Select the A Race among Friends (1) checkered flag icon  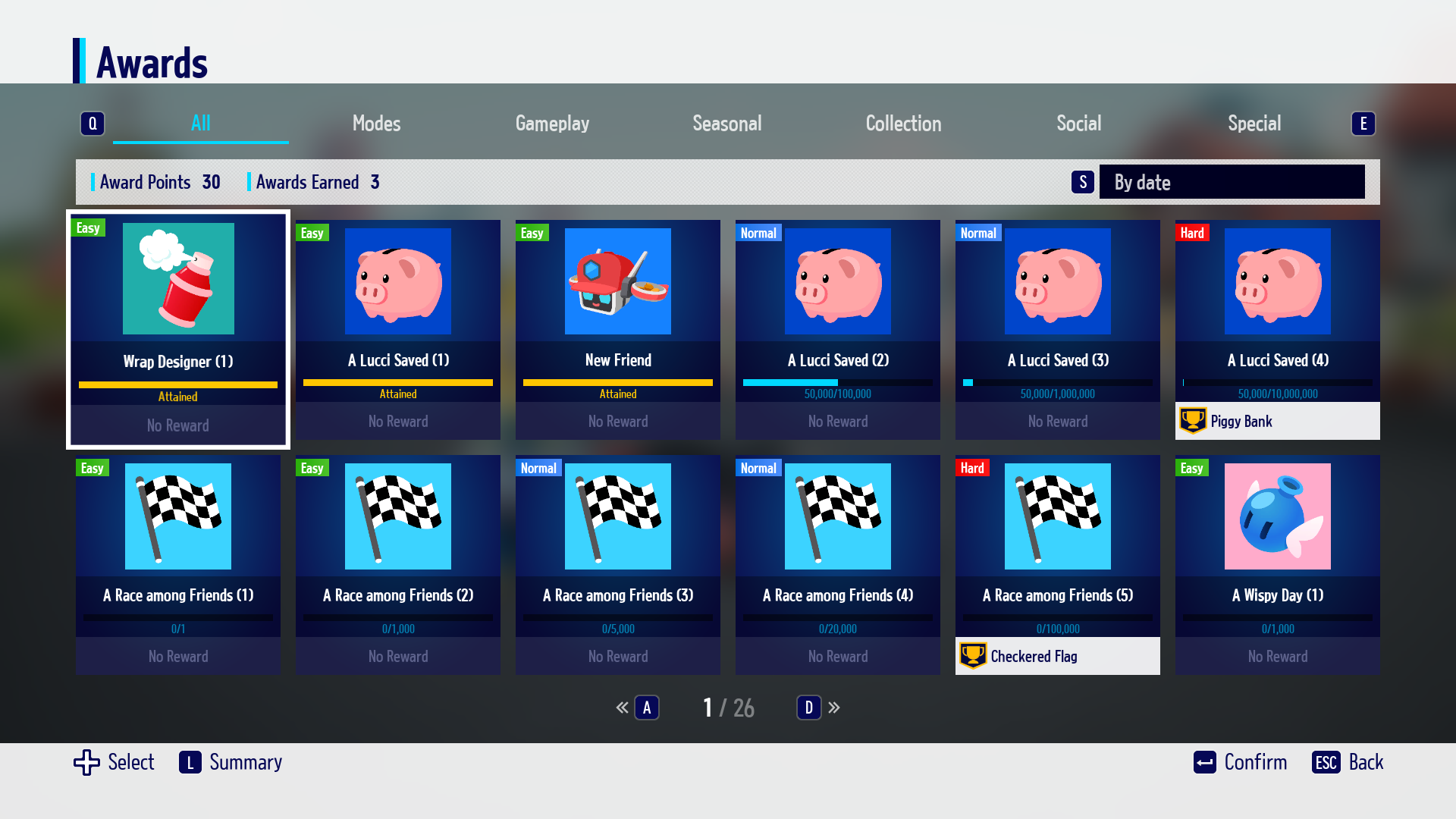point(178,516)
